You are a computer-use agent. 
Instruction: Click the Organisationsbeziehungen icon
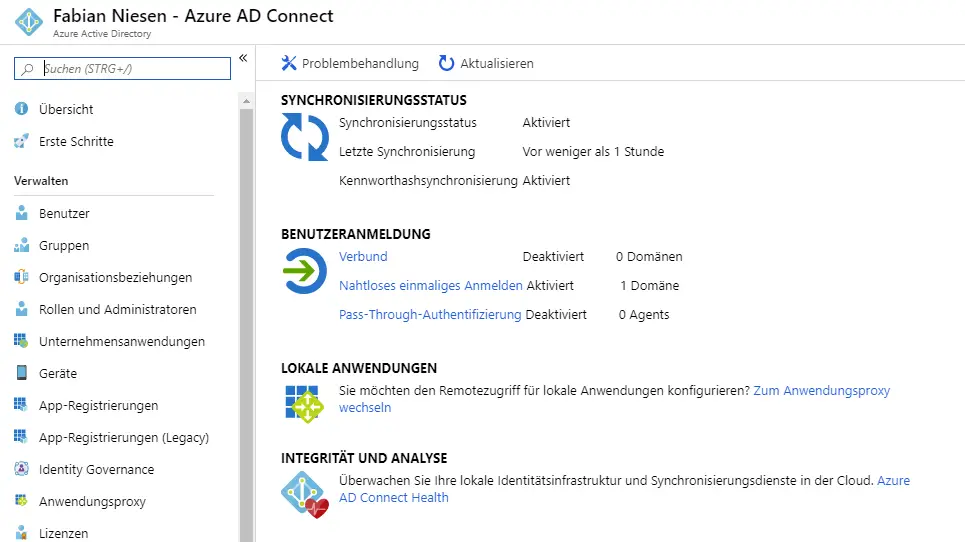pos(22,277)
